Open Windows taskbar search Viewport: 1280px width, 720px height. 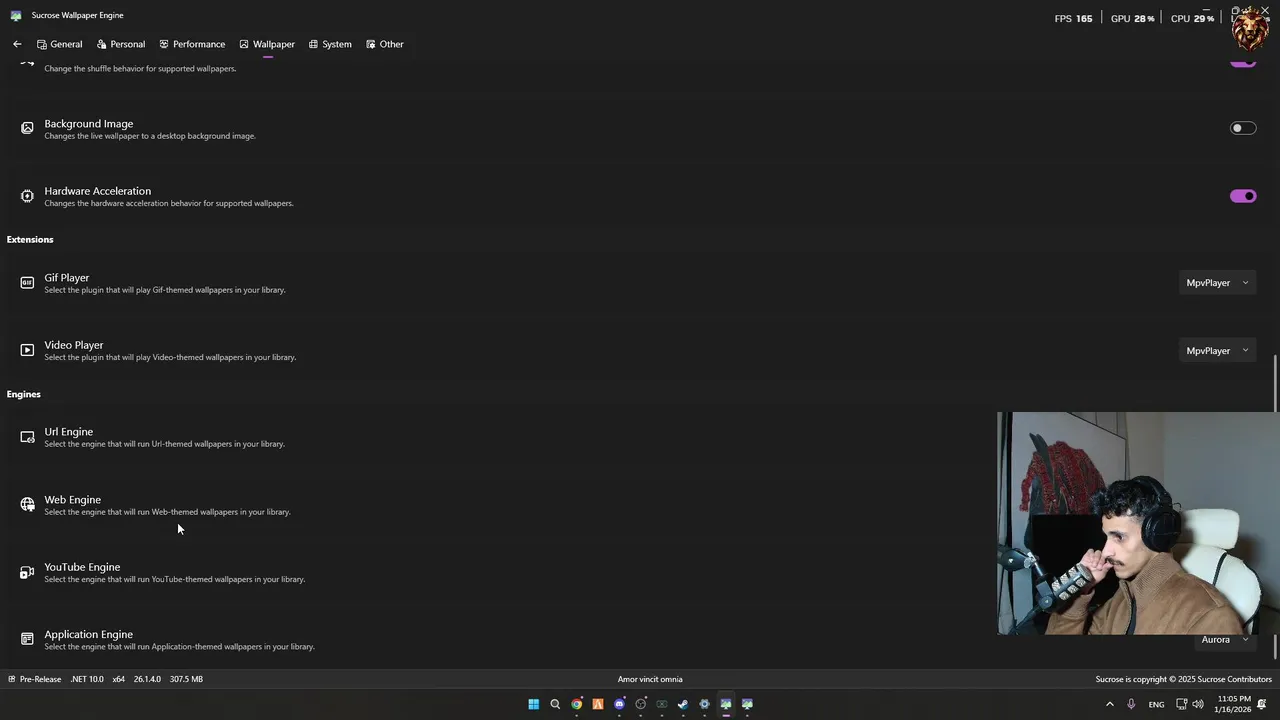pyautogui.click(x=555, y=704)
